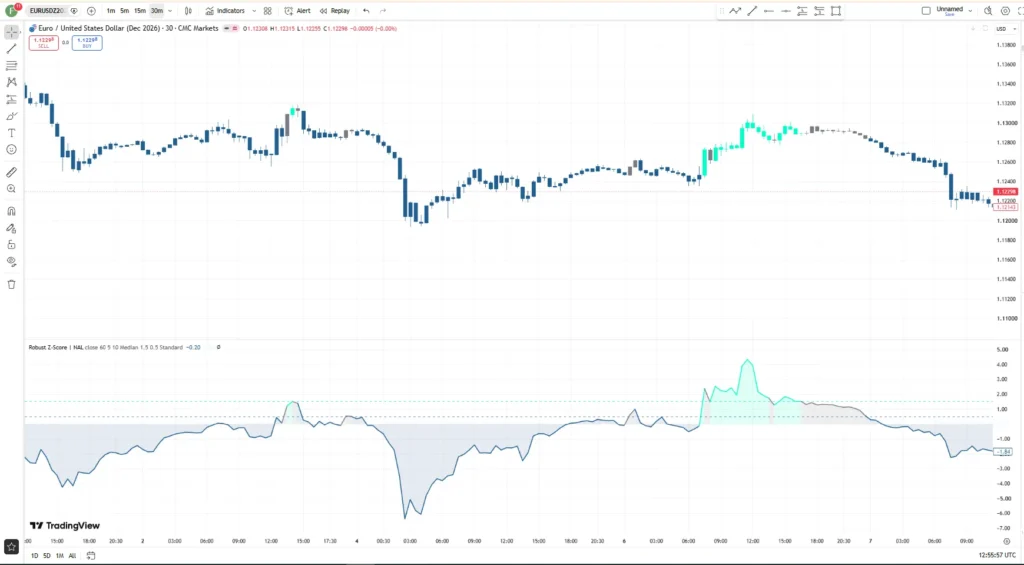Choose the horizontal line favorite tool
1024x565 pixels.
click(769, 10)
